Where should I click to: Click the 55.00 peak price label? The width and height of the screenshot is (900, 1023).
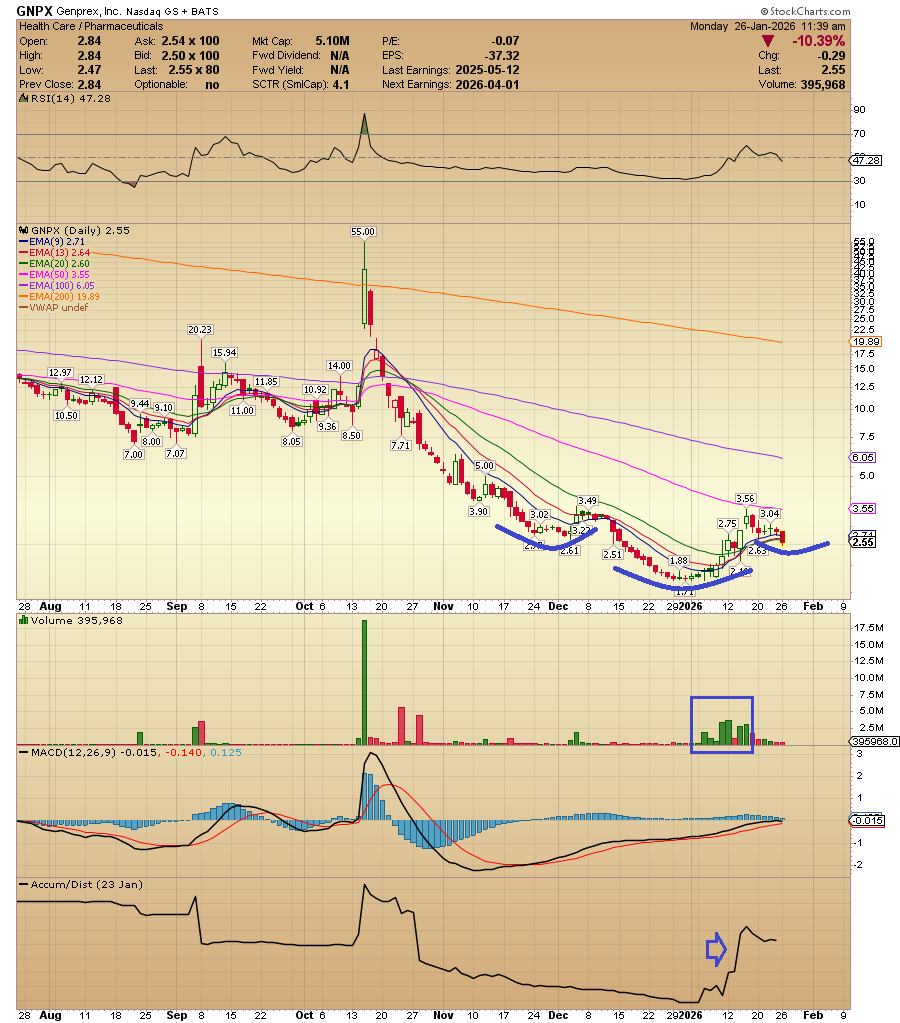click(363, 232)
